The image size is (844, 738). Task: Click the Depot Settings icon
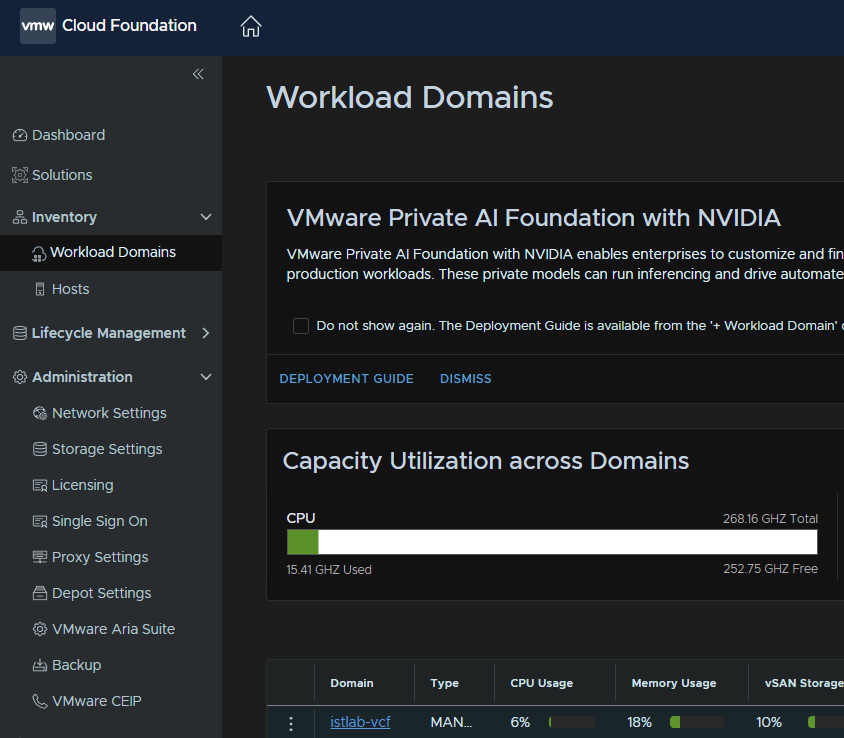pyautogui.click(x=40, y=593)
